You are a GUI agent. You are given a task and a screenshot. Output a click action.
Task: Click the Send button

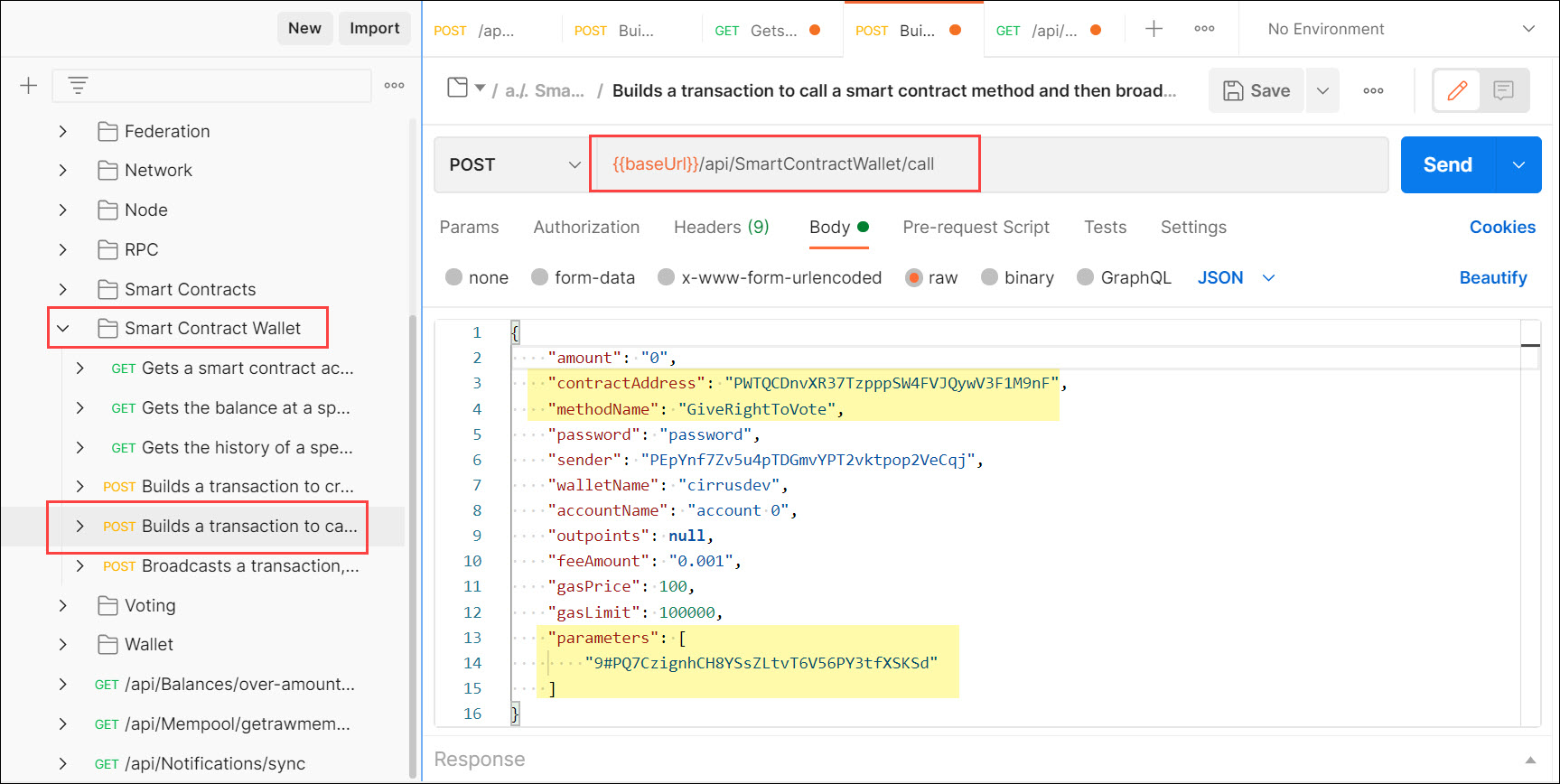point(1447,164)
